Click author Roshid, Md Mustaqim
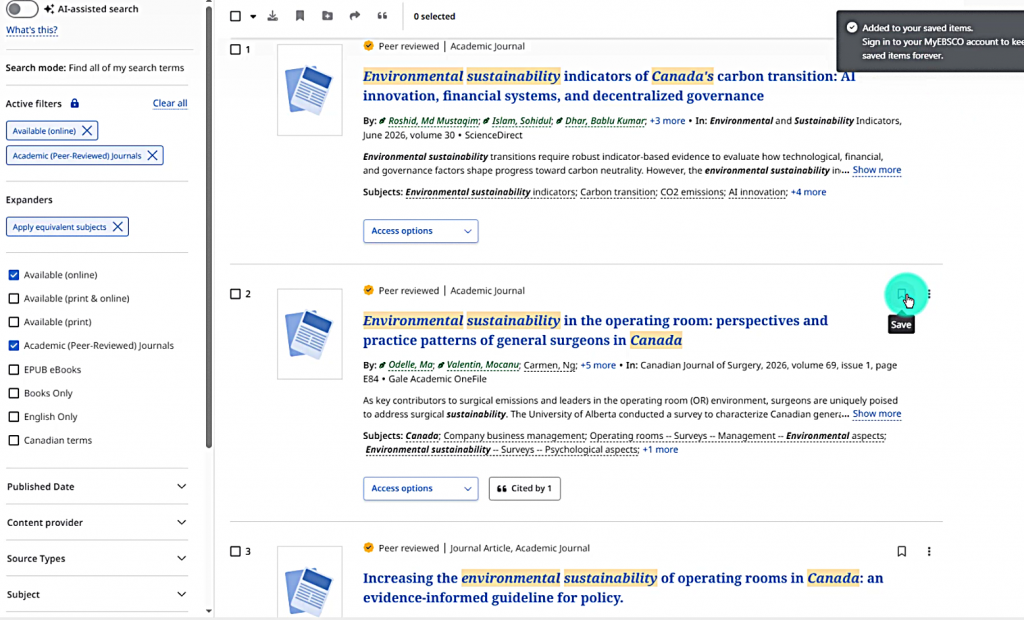 pos(433,121)
